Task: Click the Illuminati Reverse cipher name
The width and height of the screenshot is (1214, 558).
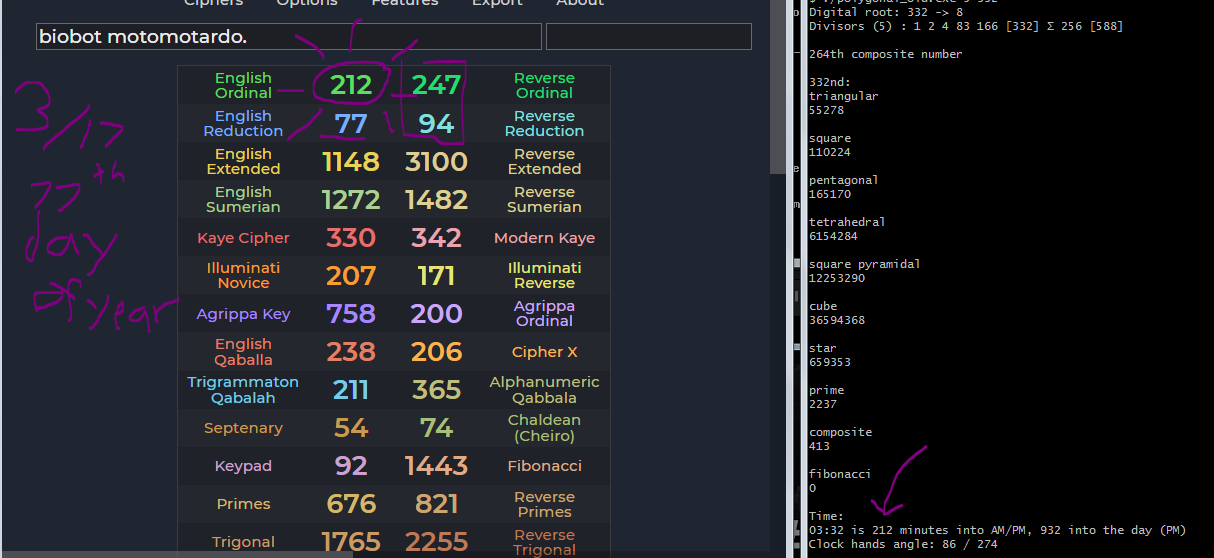Action: point(544,275)
